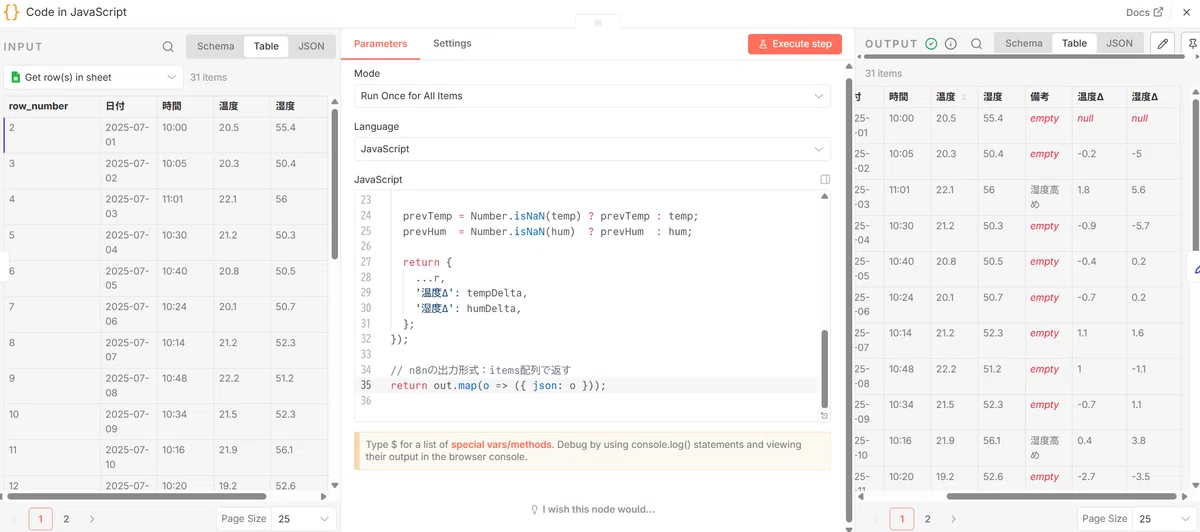Screen dimensions: 1200x532
Task: Click output cell with value -2.7
Action: [x=1097, y=477]
